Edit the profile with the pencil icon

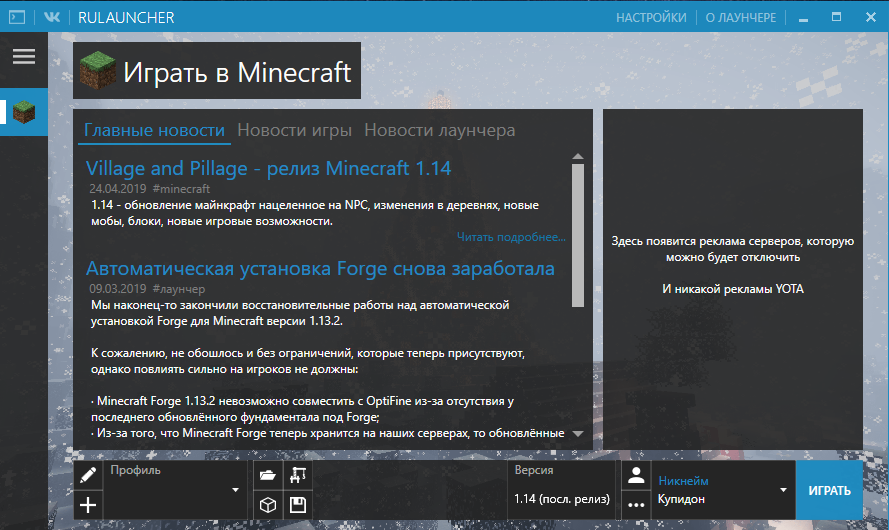(x=88, y=474)
